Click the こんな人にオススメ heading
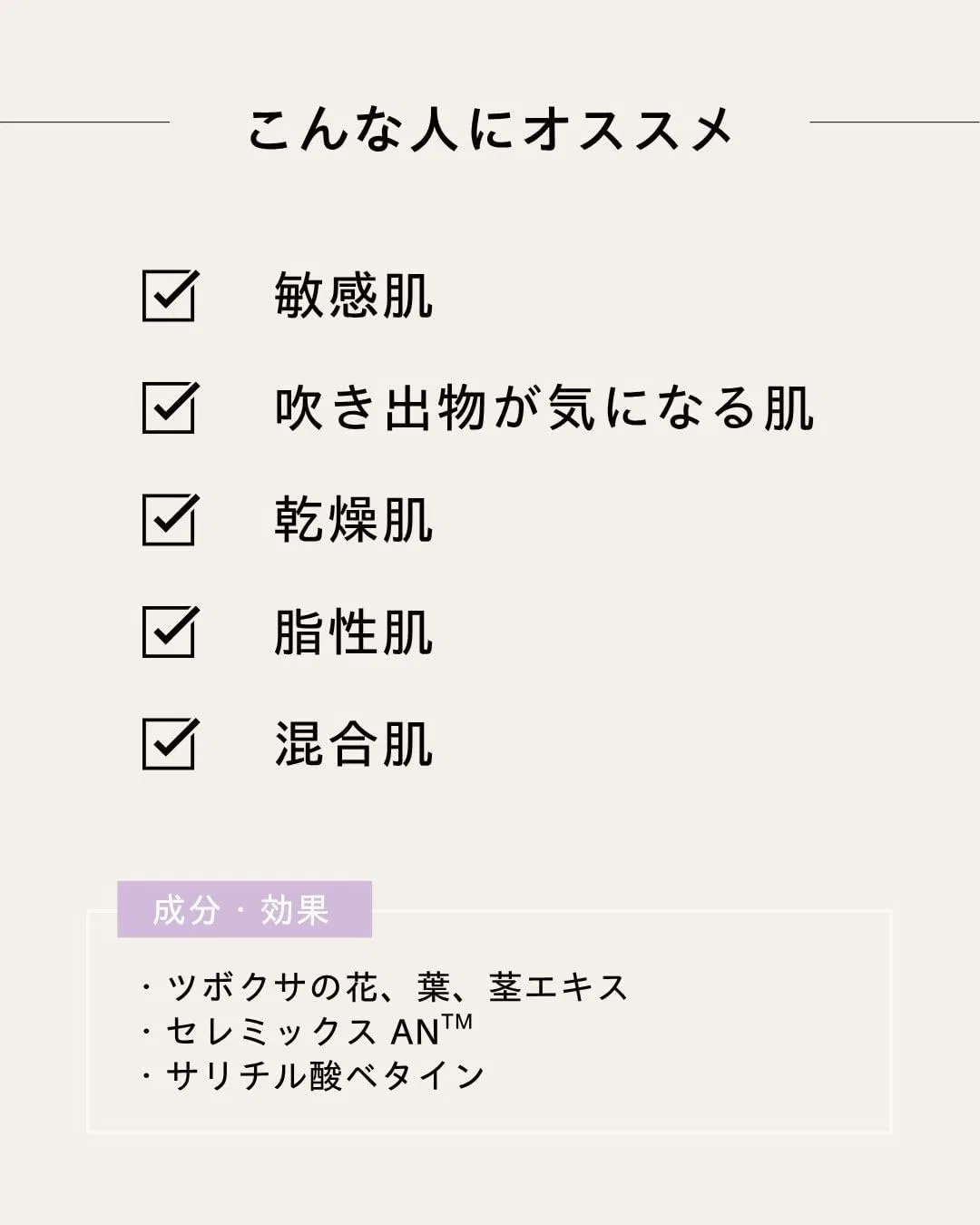The height and width of the screenshot is (1225, 980). click(490, 128)
